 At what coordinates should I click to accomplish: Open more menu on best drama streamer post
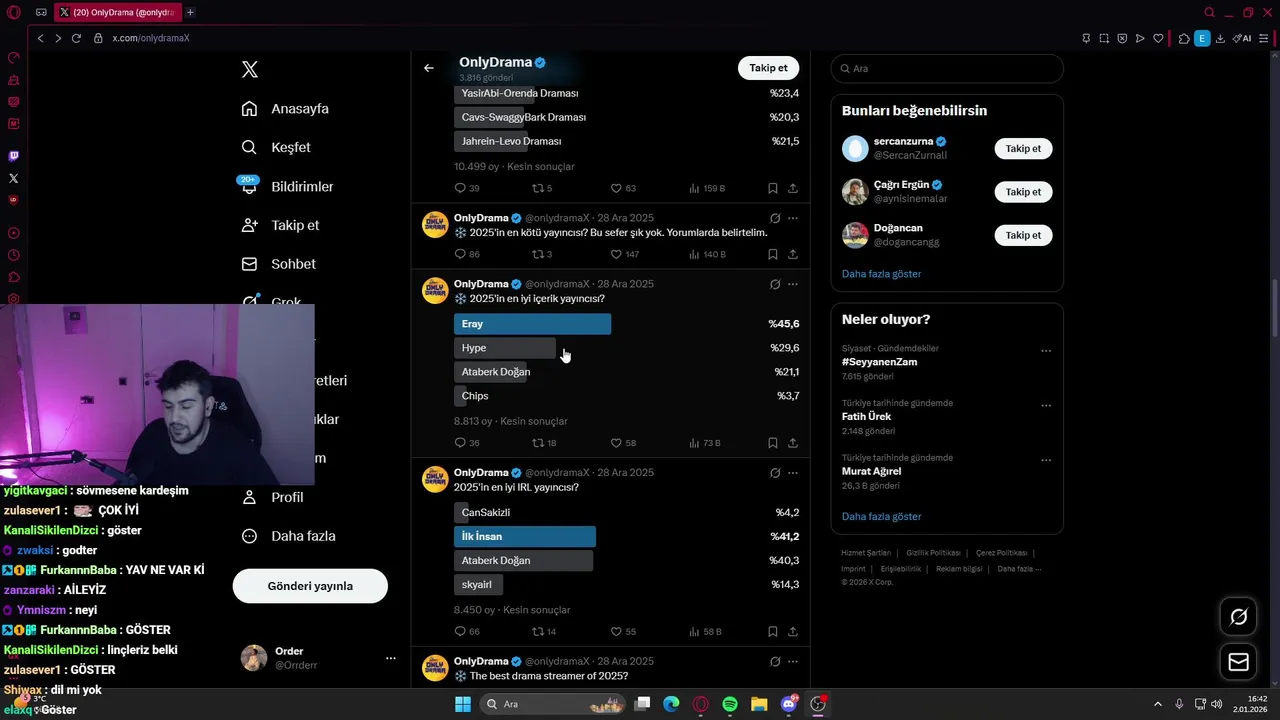793,662
